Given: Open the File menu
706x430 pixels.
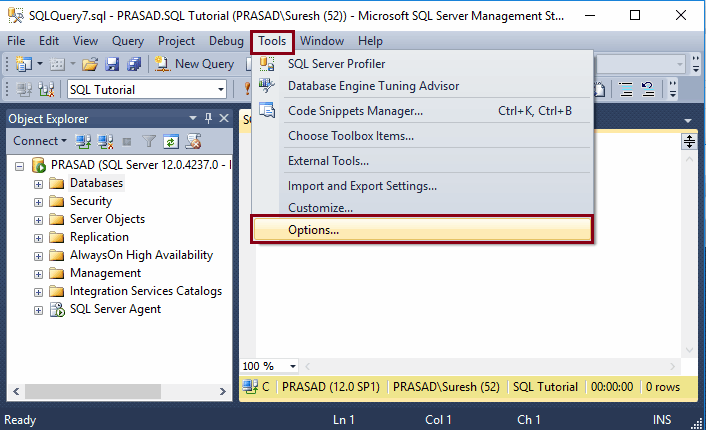Looking at the screenshot, I should pos(16,41).
